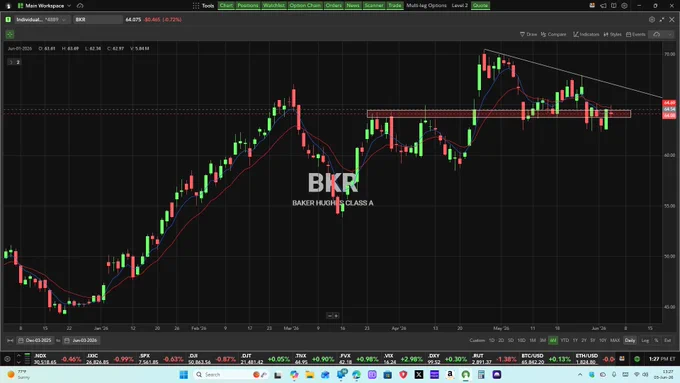
Task: Expand dropdown arrow next to cloud save
Action: [x=670, y=34]
